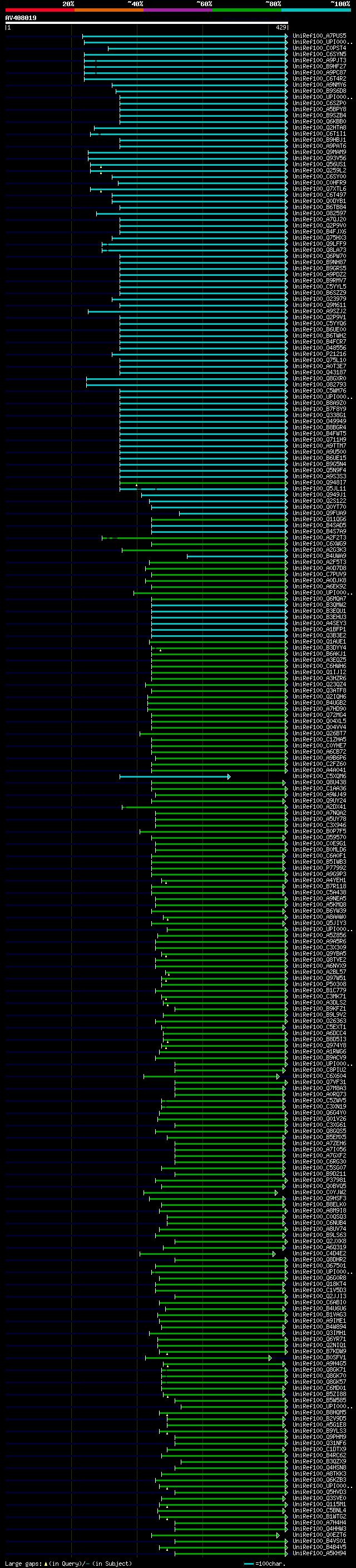
Task: Open hit UniRef100_Q9MAM9
Action: point(319,152)
